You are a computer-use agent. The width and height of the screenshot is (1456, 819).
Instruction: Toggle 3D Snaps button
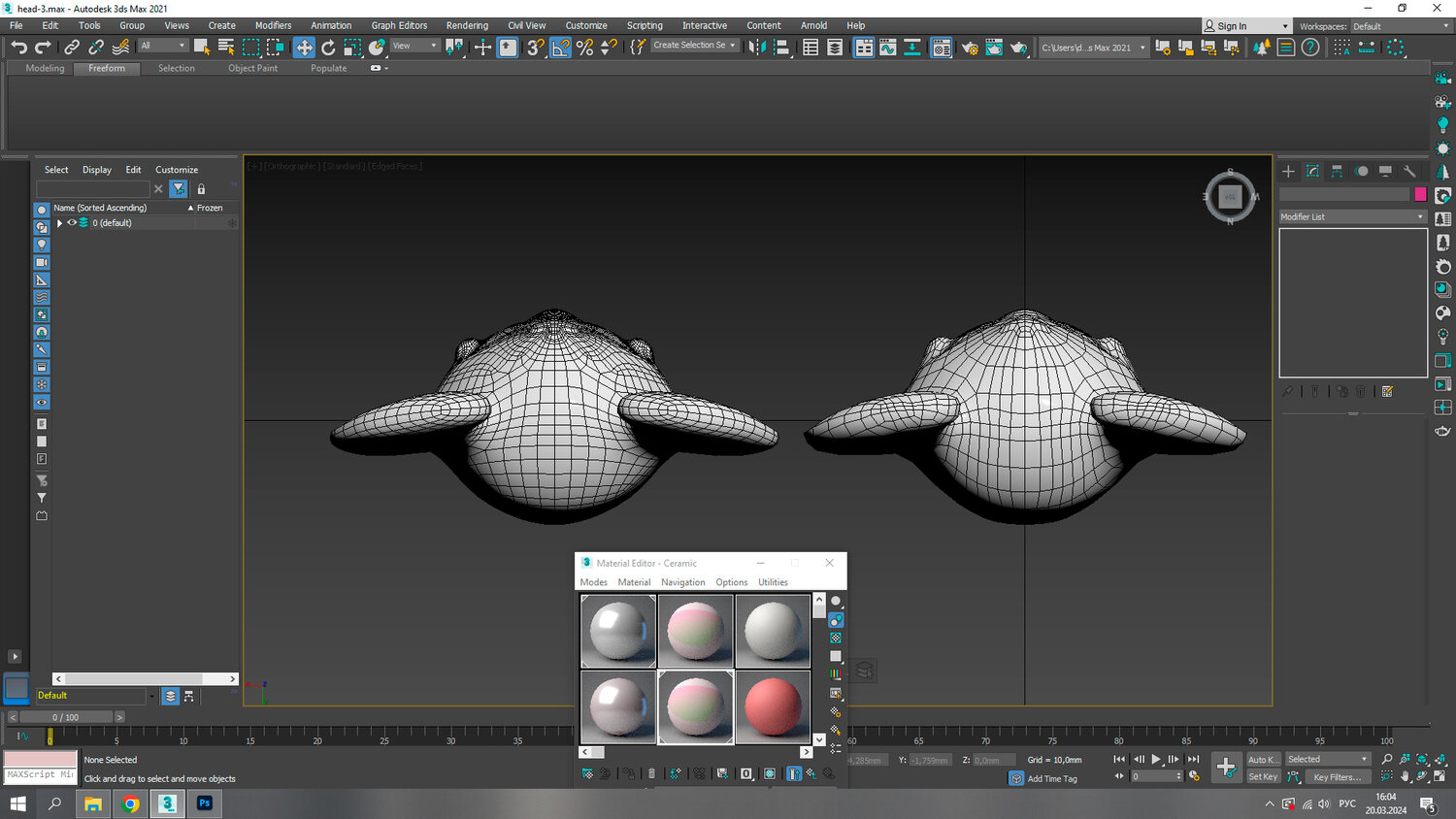tap(537, 47)
